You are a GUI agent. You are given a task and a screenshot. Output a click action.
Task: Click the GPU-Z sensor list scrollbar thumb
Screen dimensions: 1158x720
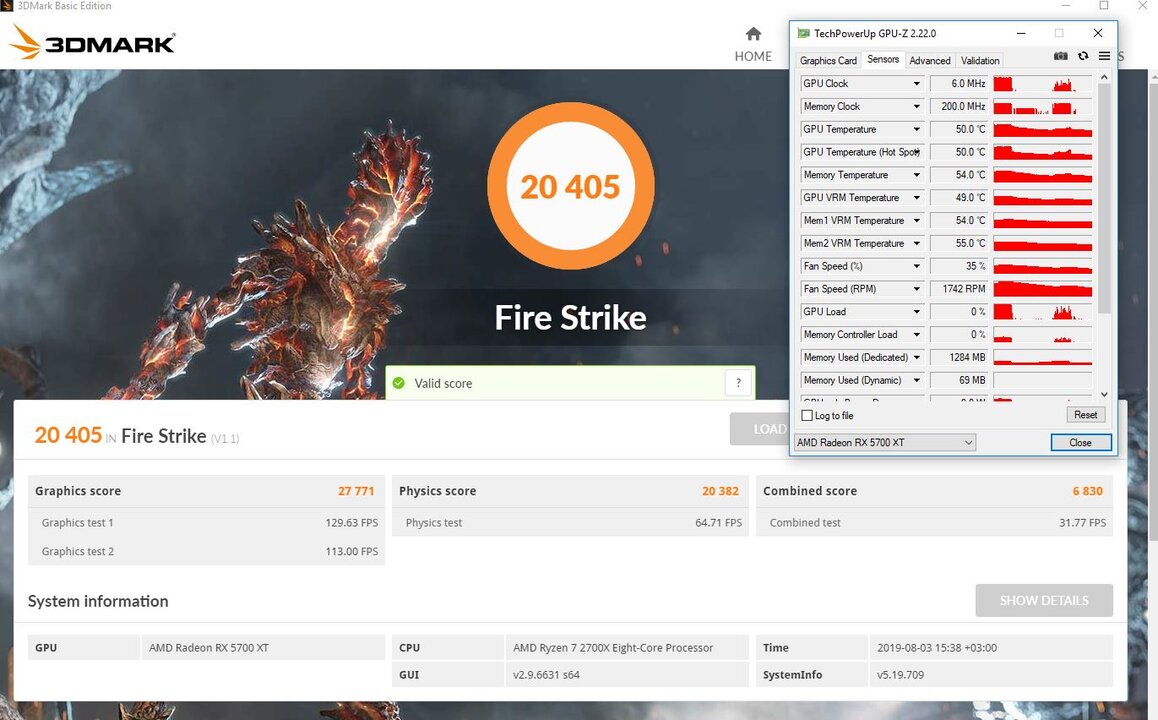coord(1104,198)
